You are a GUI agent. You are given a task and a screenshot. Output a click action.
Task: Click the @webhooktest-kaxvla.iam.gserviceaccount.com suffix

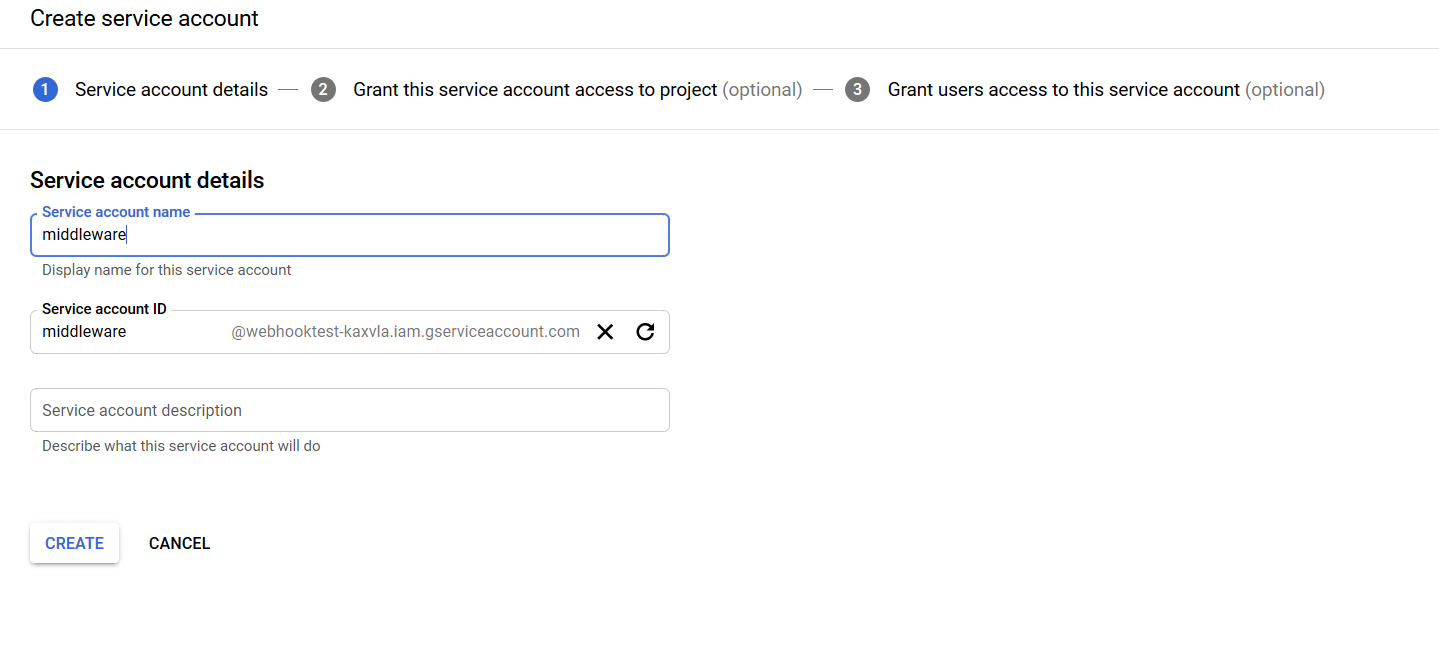pyautogui.click(x=405, y=332)
